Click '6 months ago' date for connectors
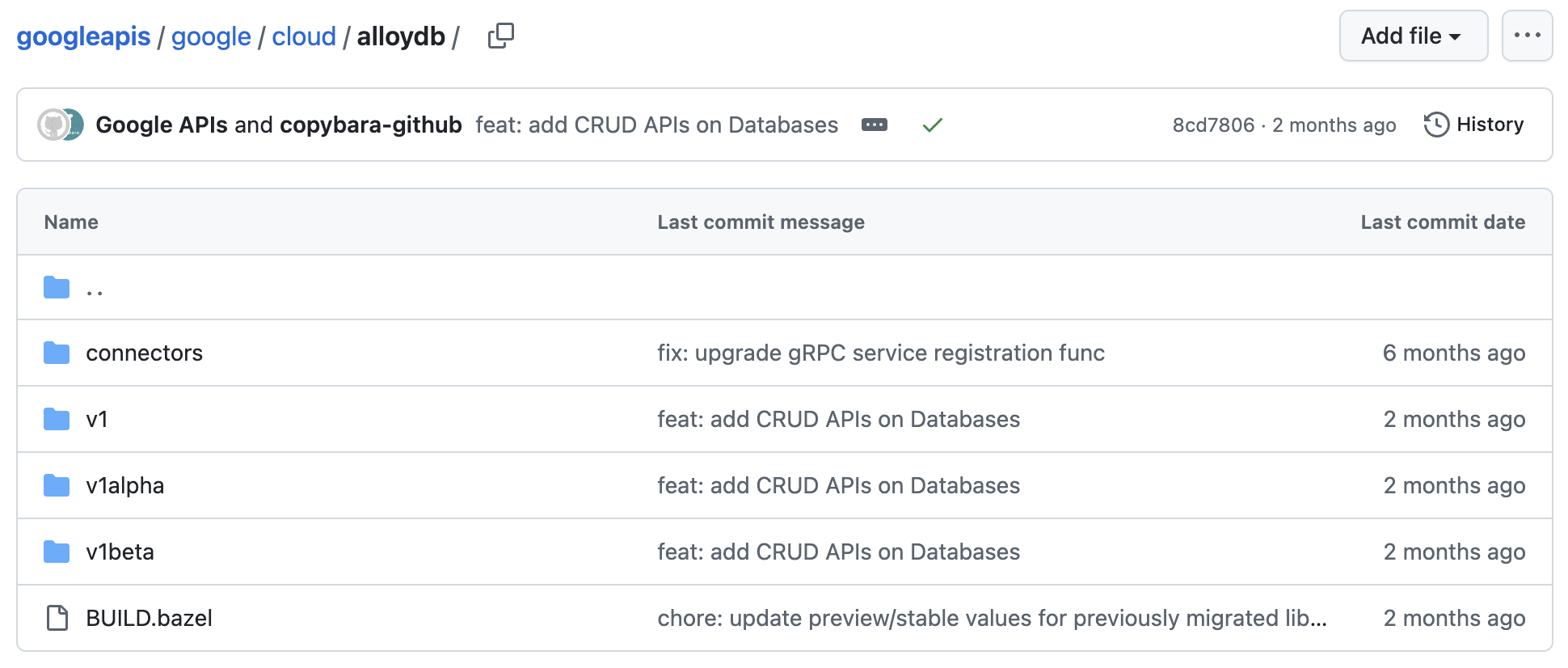The image size is (1568, 668). [1454, 353]
